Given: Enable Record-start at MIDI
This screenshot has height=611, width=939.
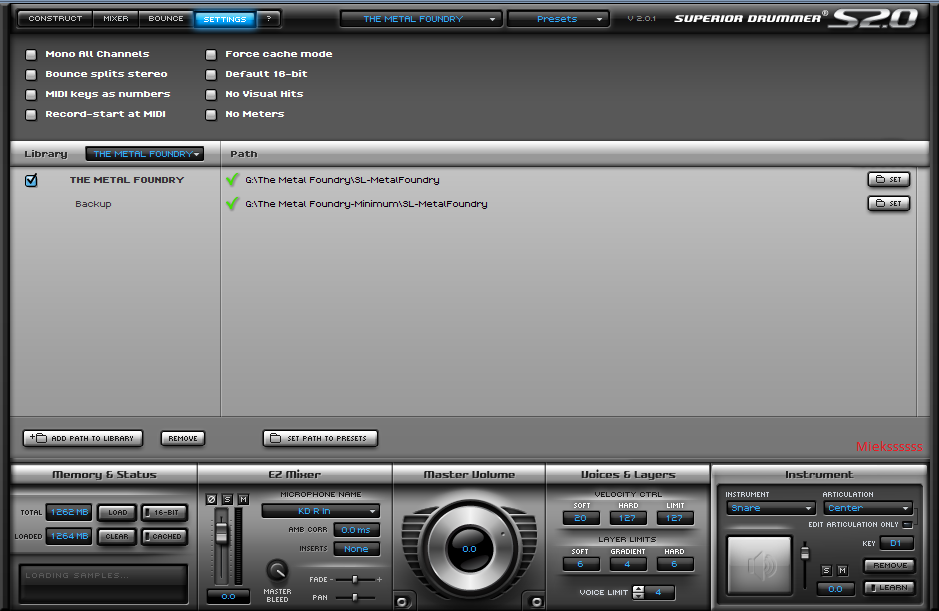Looking at the screenshot, I should click(31, 114).
